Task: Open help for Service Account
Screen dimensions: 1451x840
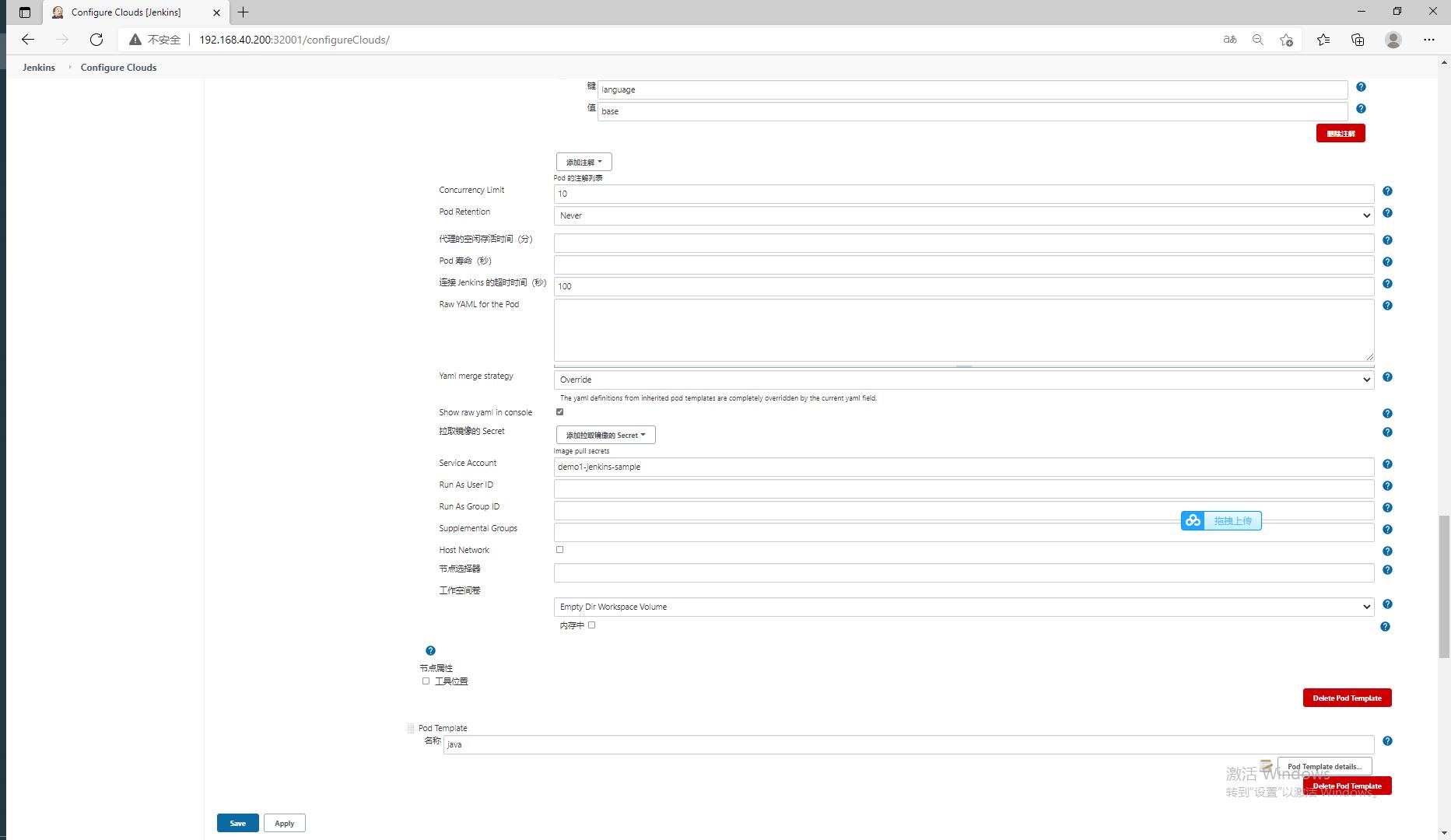Action: coord(1387,464)
